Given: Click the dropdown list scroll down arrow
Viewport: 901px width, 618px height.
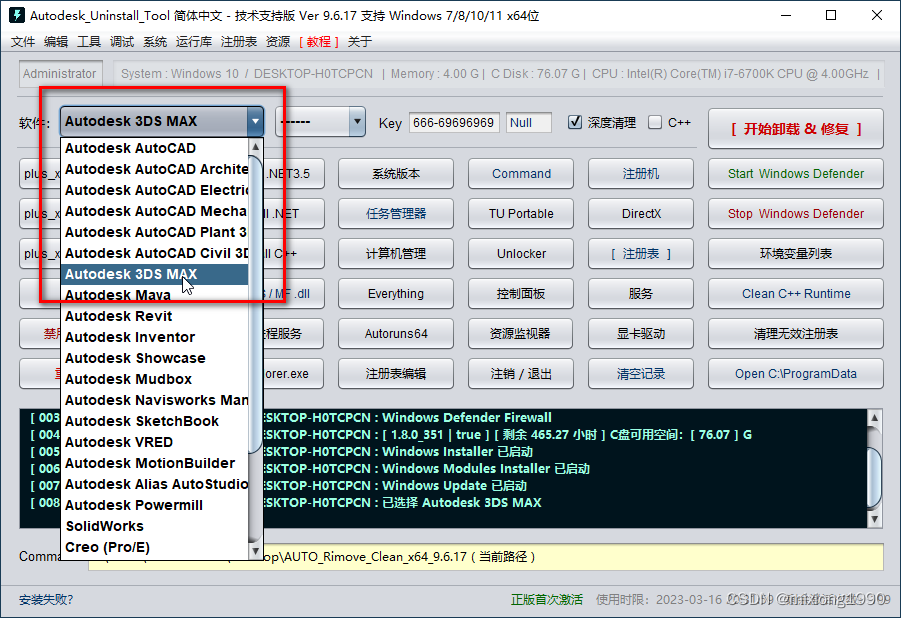Looking at the screenshot, I should [256, 551].
